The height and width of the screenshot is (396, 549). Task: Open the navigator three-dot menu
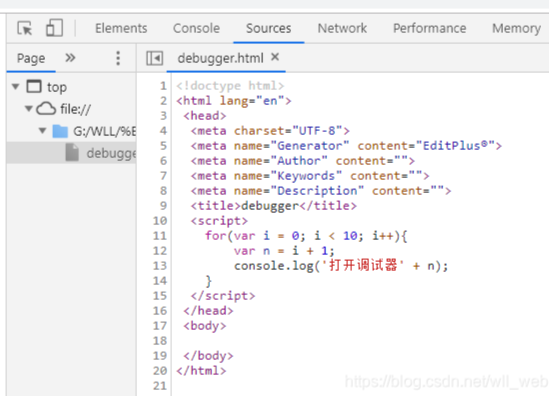(118, 58)
